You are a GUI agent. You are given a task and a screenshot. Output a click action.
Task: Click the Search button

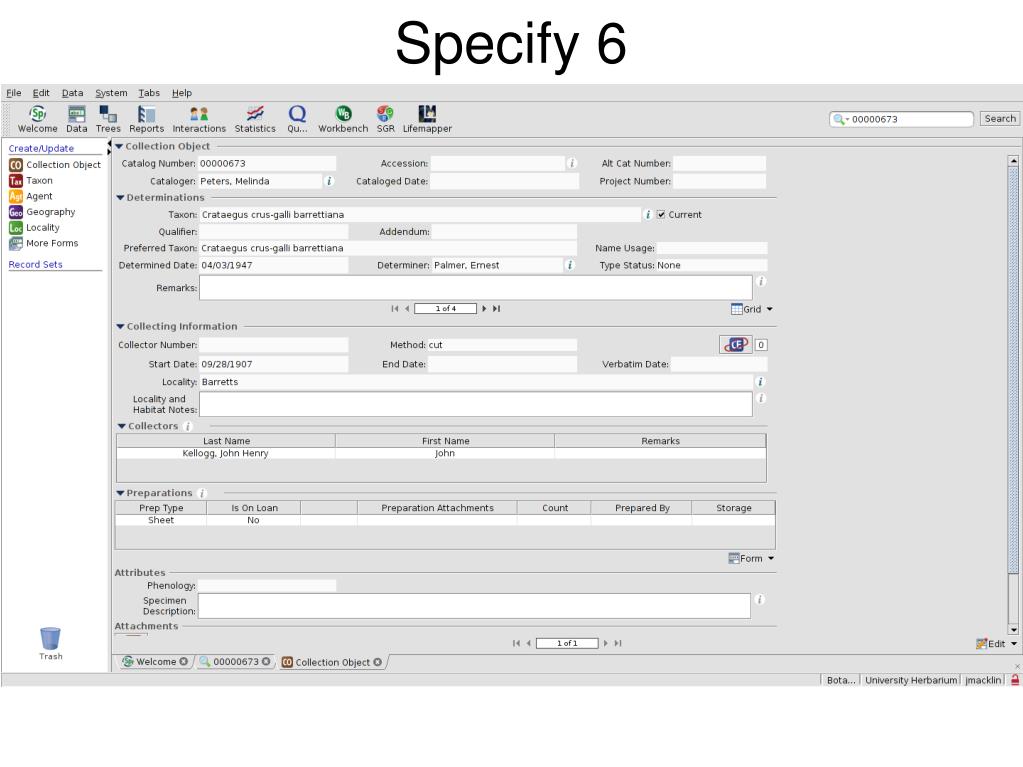[1000, 119]
